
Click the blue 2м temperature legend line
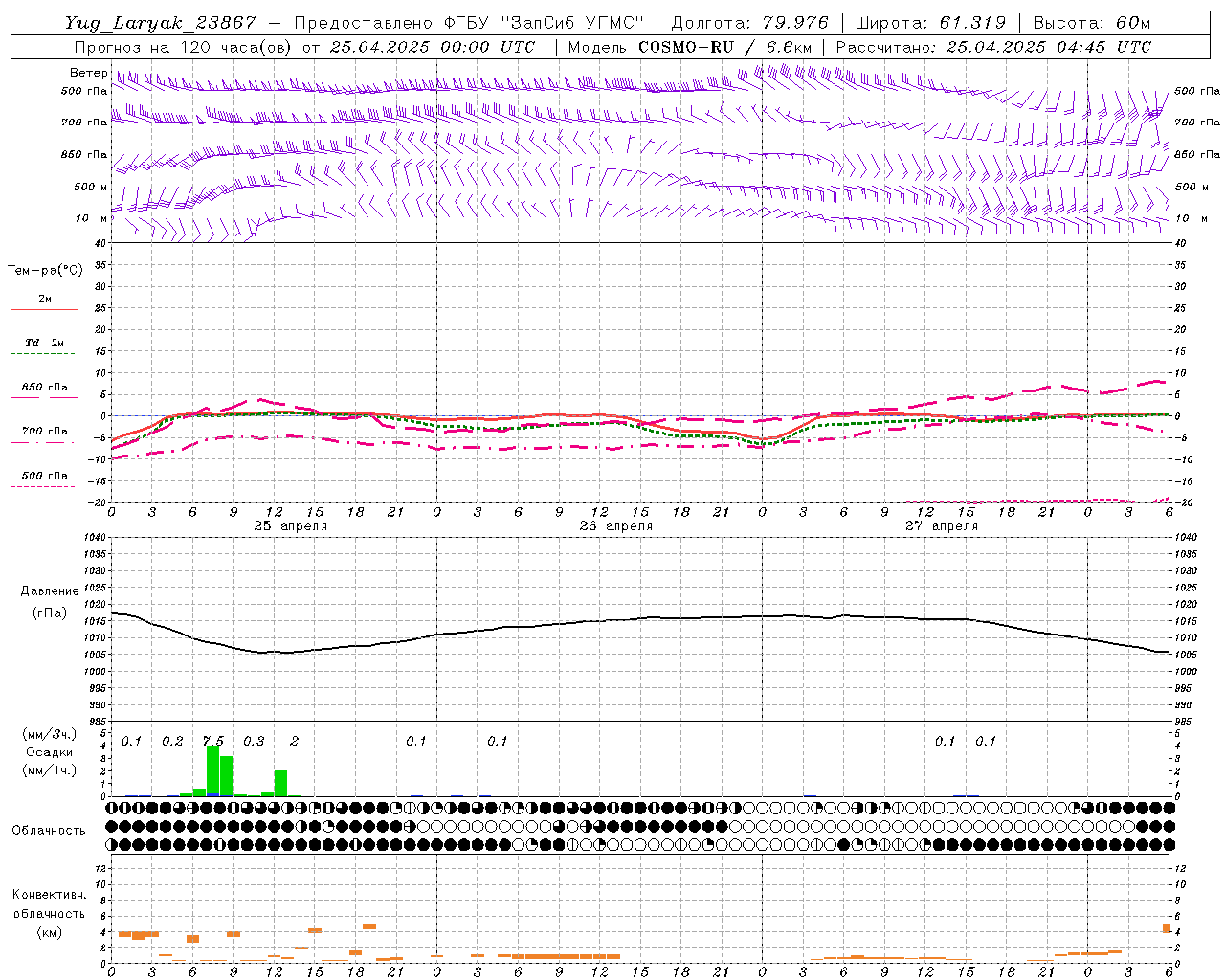click(44, 309)
